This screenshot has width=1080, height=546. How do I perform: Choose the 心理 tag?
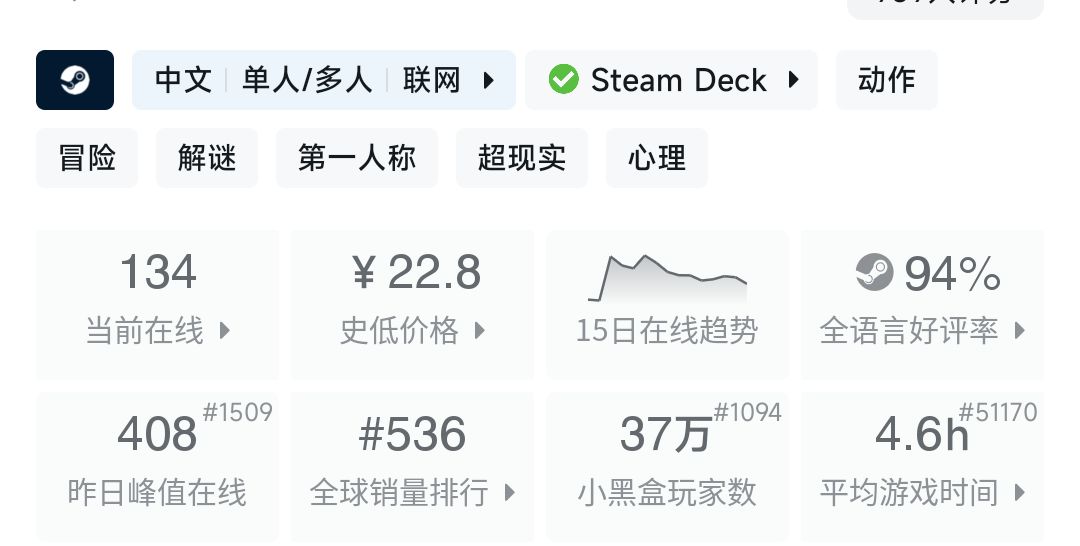[x=657, y=158]
